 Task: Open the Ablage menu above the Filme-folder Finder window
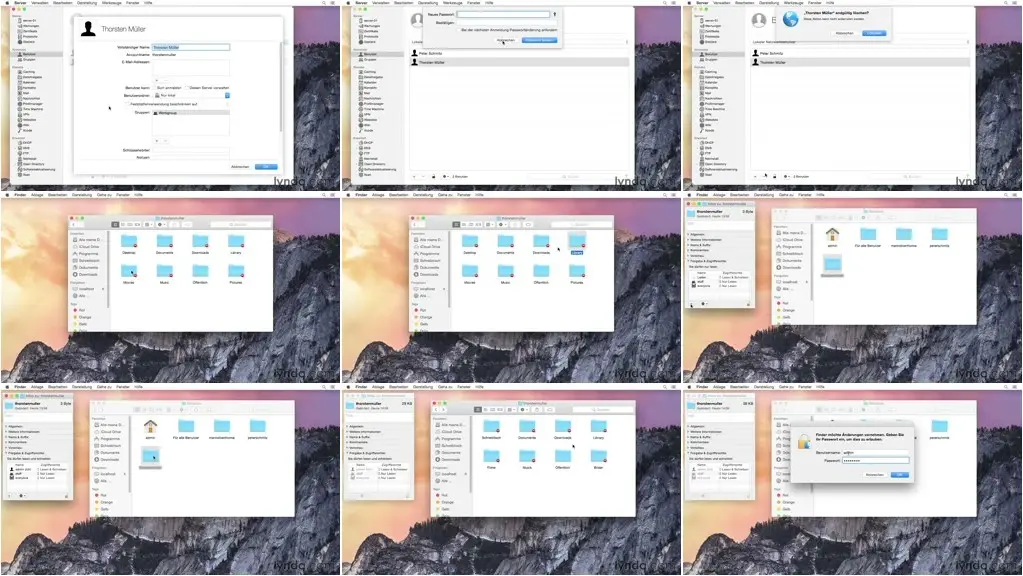tap(378, 386)
